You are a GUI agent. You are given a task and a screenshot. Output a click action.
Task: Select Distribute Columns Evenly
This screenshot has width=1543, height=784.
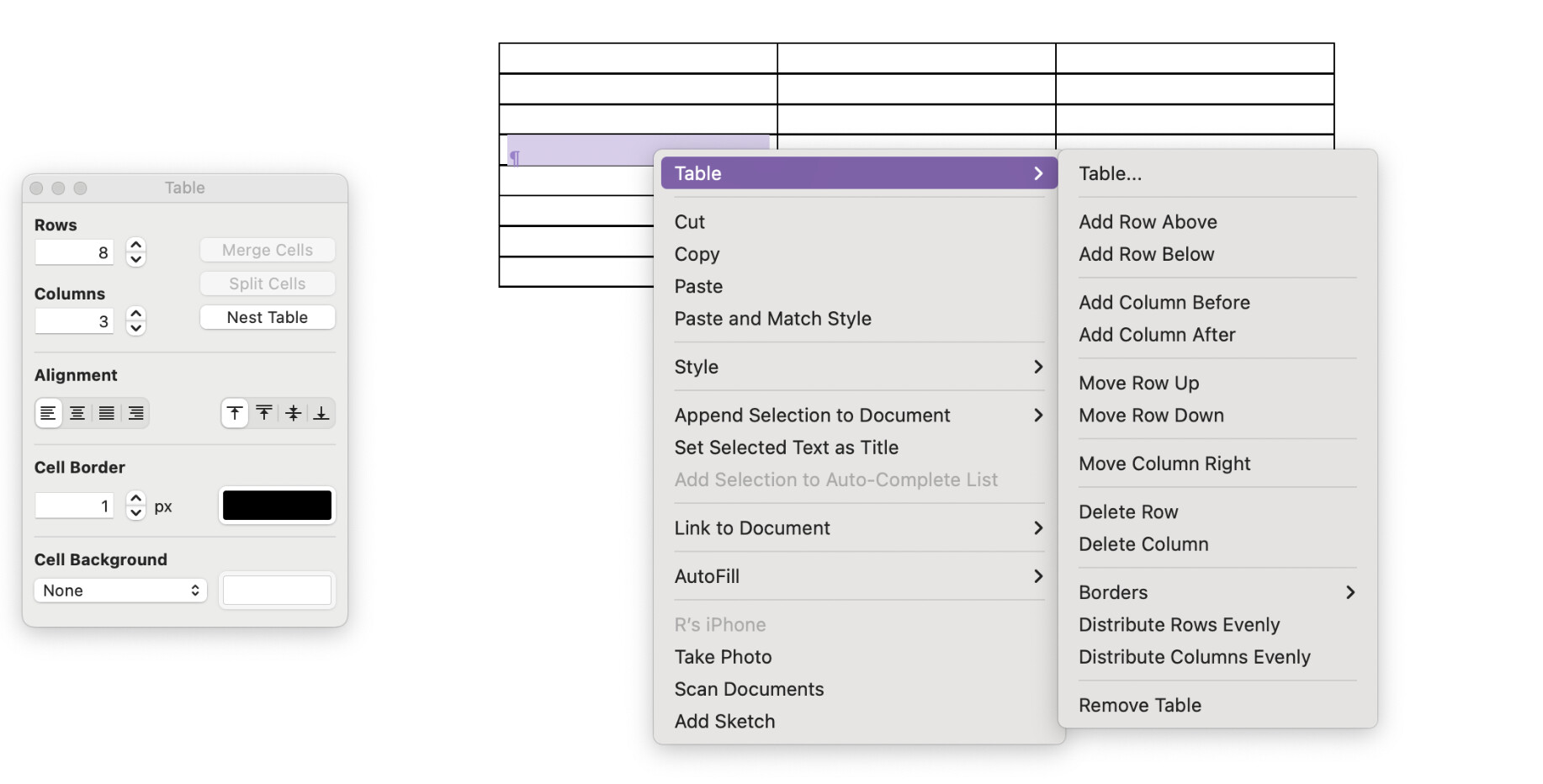[1194, 657]
